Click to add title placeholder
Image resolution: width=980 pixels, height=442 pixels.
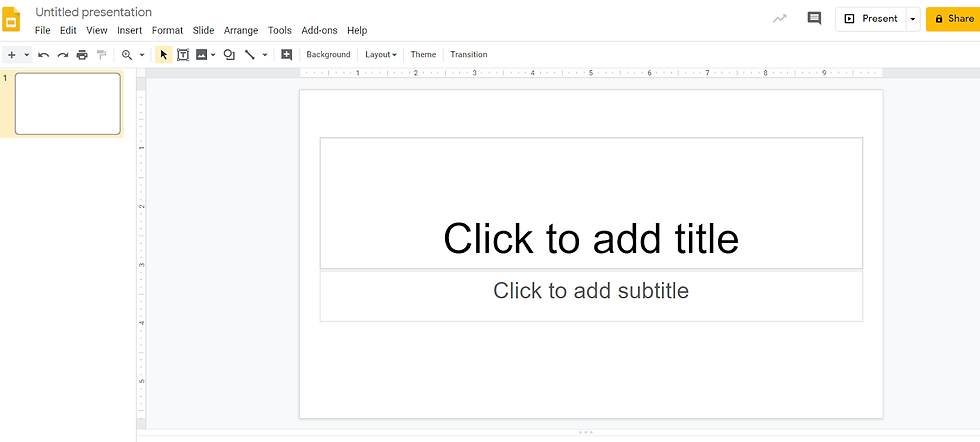click(x=591, y=203)
